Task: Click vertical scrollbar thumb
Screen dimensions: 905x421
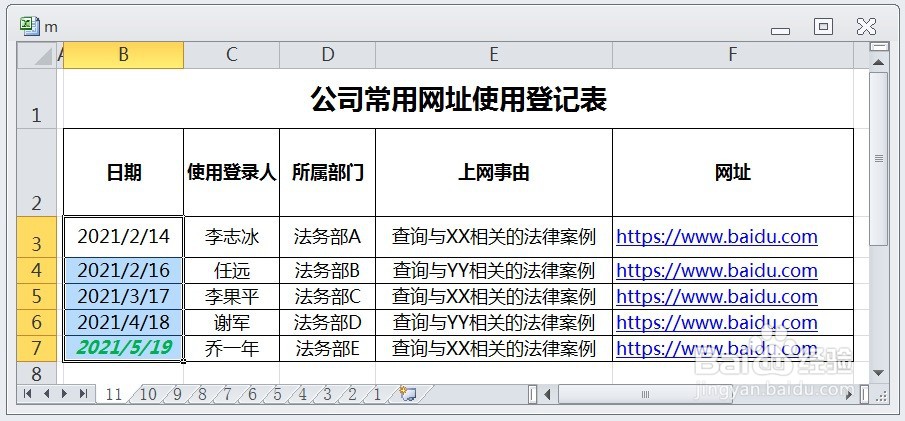Action: [x=878, y=159]
